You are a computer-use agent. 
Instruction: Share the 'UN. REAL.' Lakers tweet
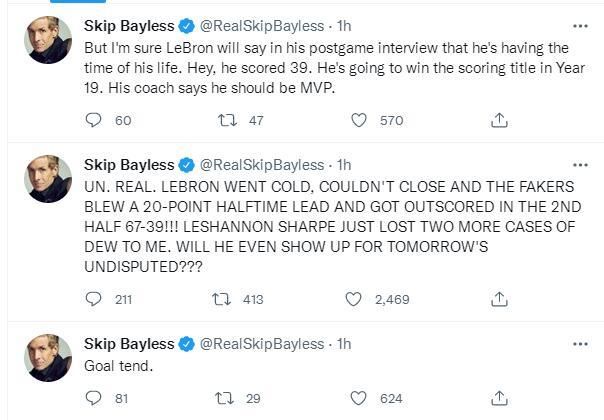498,298
